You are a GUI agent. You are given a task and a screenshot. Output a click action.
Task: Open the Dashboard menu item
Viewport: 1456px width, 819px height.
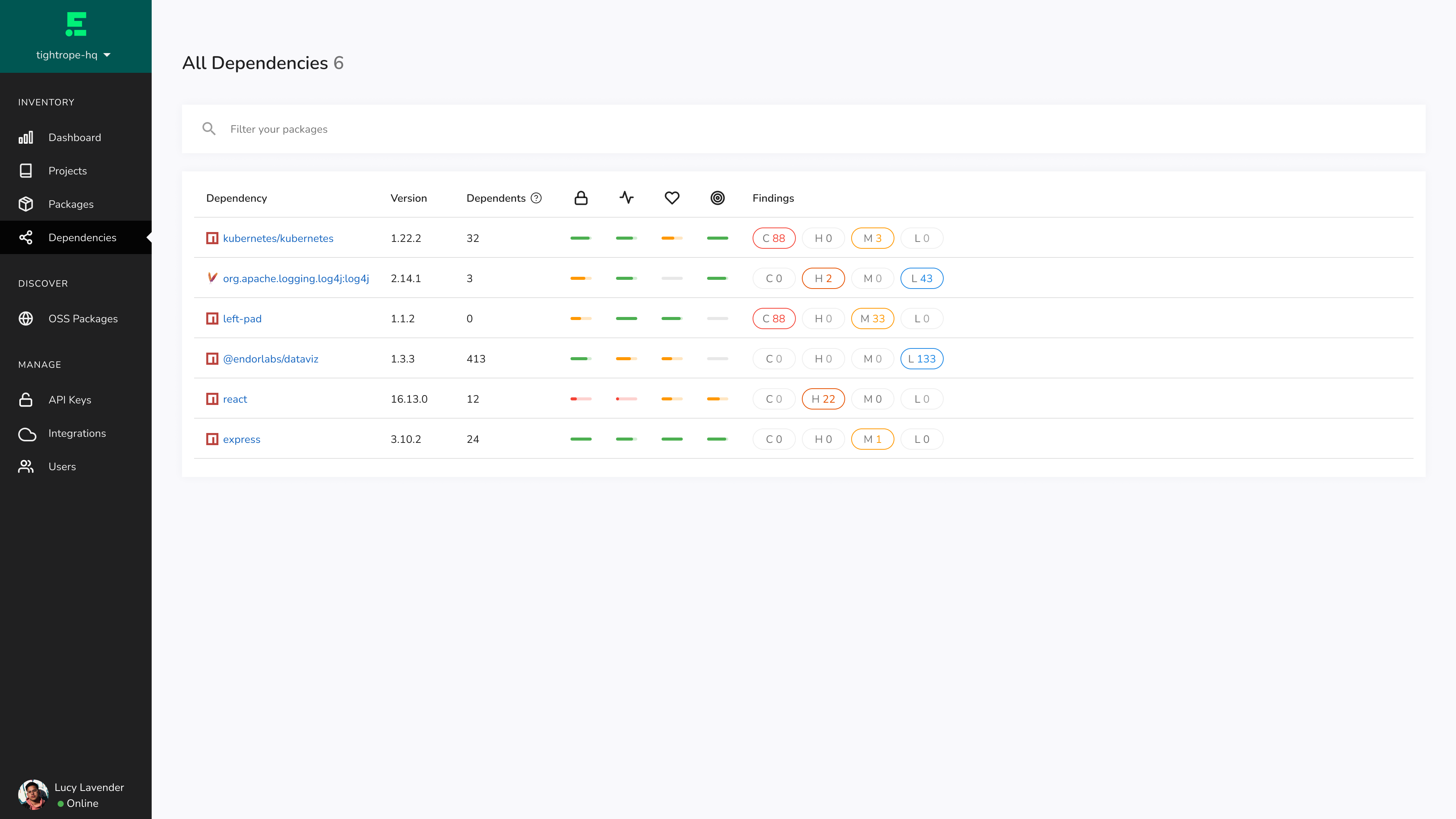[x=75, y=137]
